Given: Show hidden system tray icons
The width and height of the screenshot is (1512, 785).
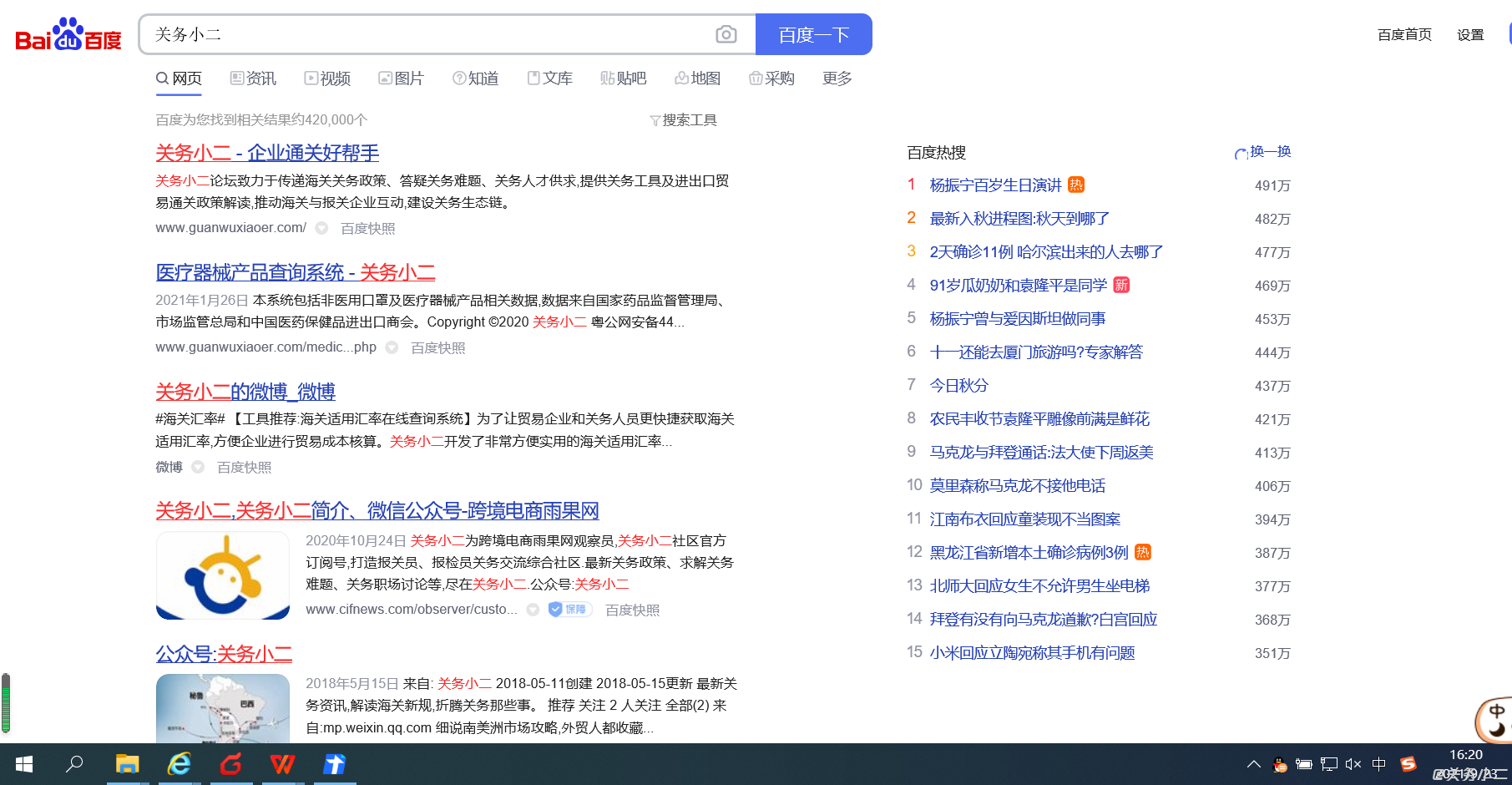Looking at the screenshot, I should (1254, 764).
